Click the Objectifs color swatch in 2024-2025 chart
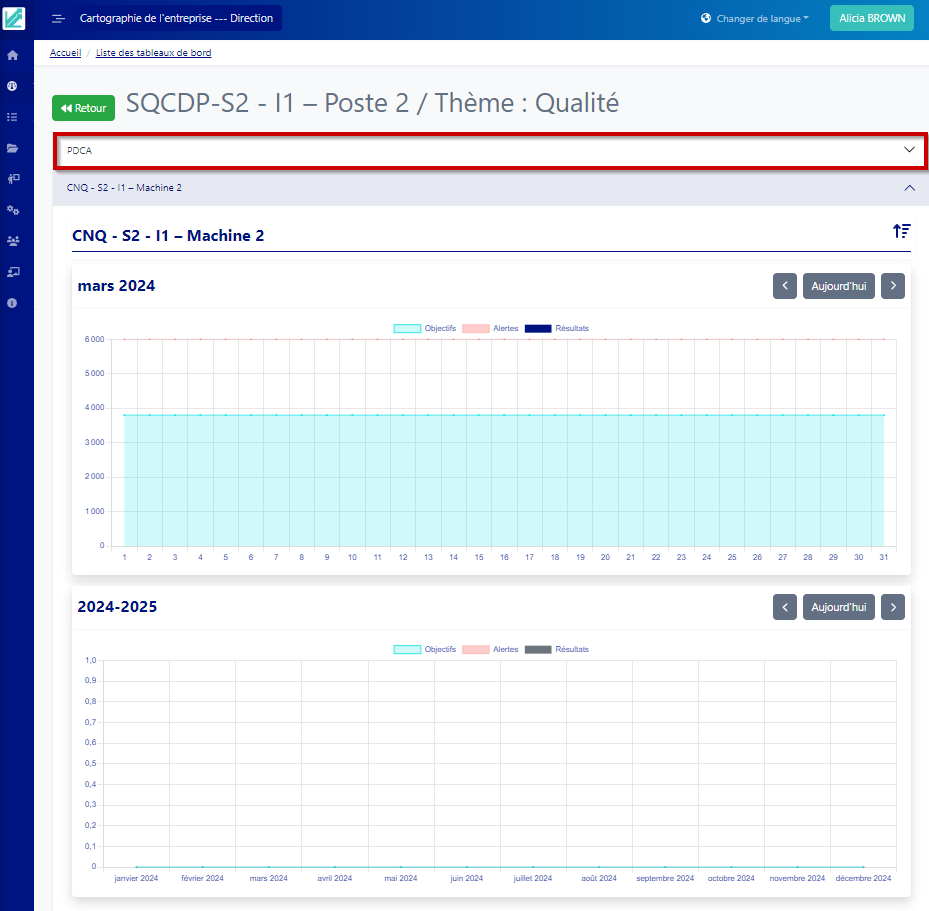 pos(407,649)
